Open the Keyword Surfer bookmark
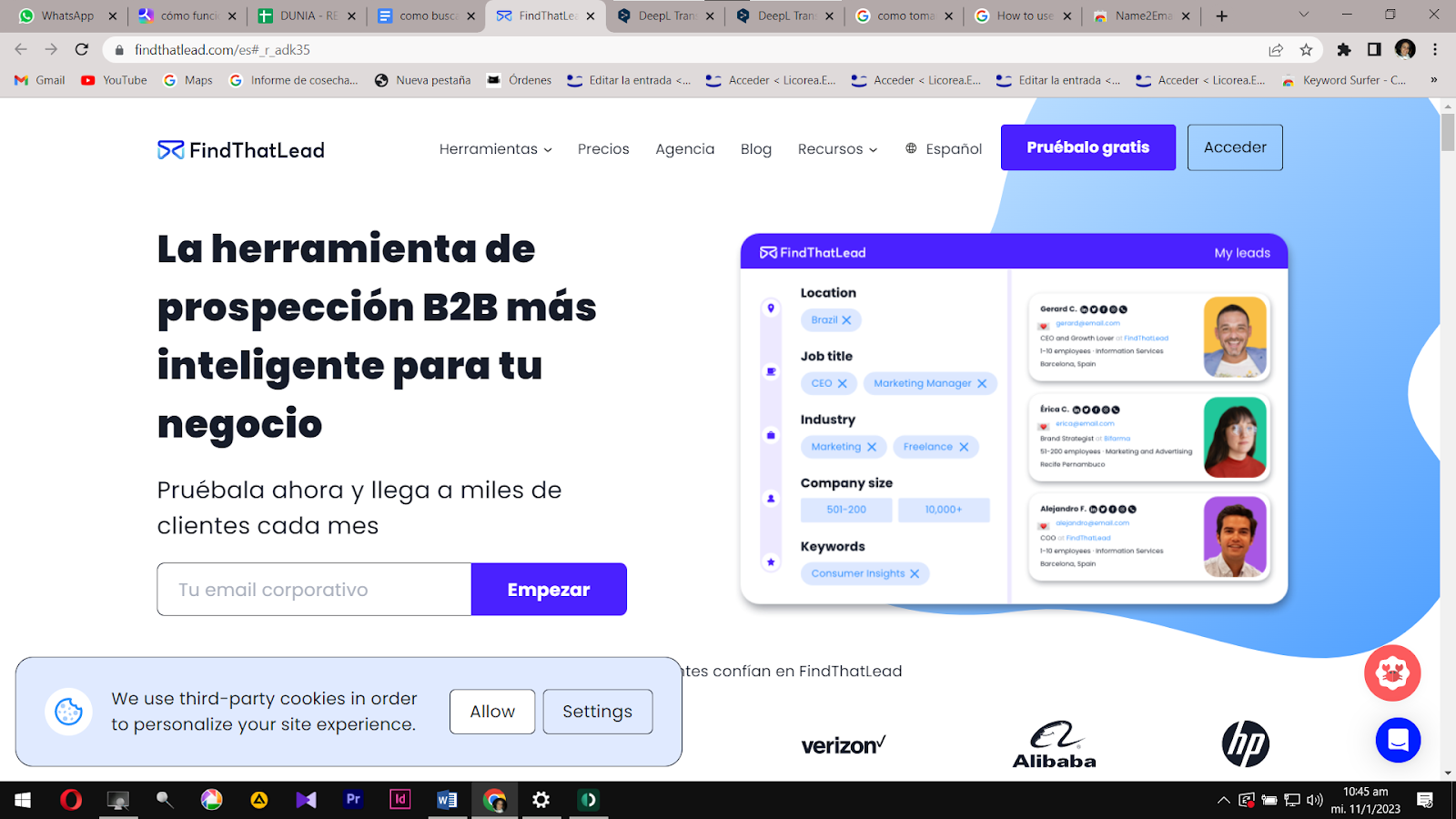This screenshot has width=1456, height=819. coord(1344,80)
